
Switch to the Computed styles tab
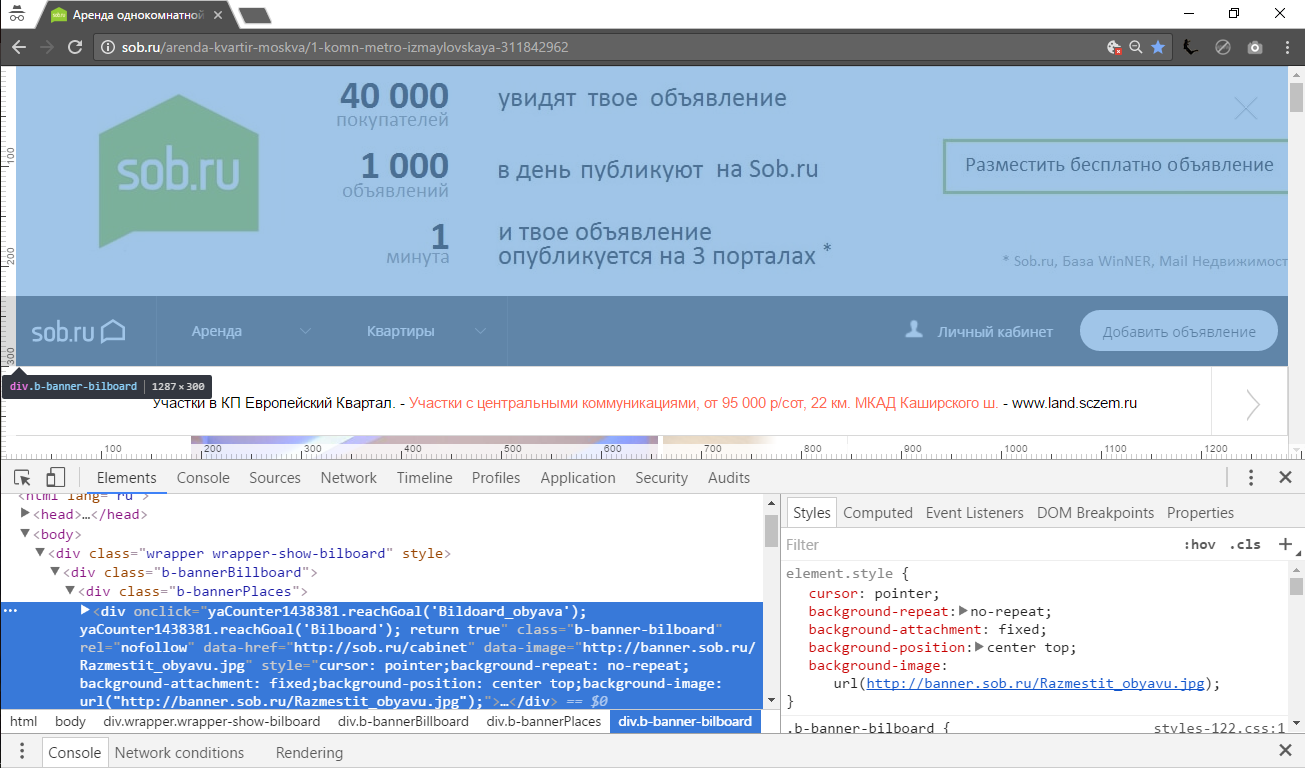878,512
